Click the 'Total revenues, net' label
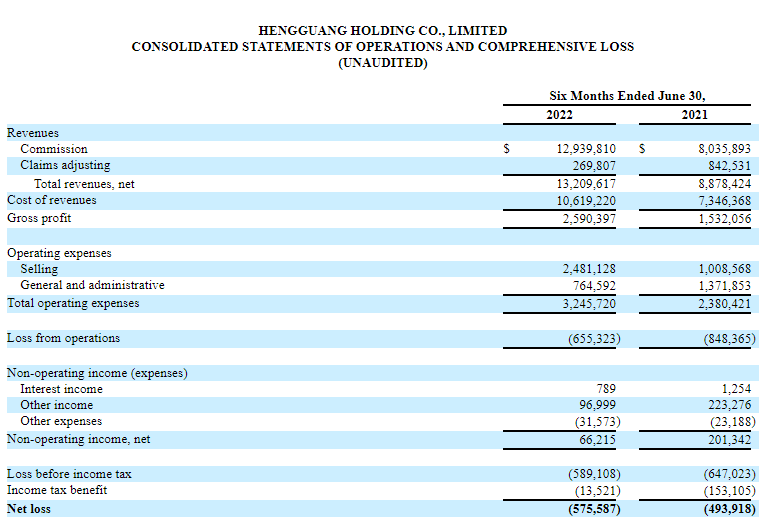 [x=84, y=184]
